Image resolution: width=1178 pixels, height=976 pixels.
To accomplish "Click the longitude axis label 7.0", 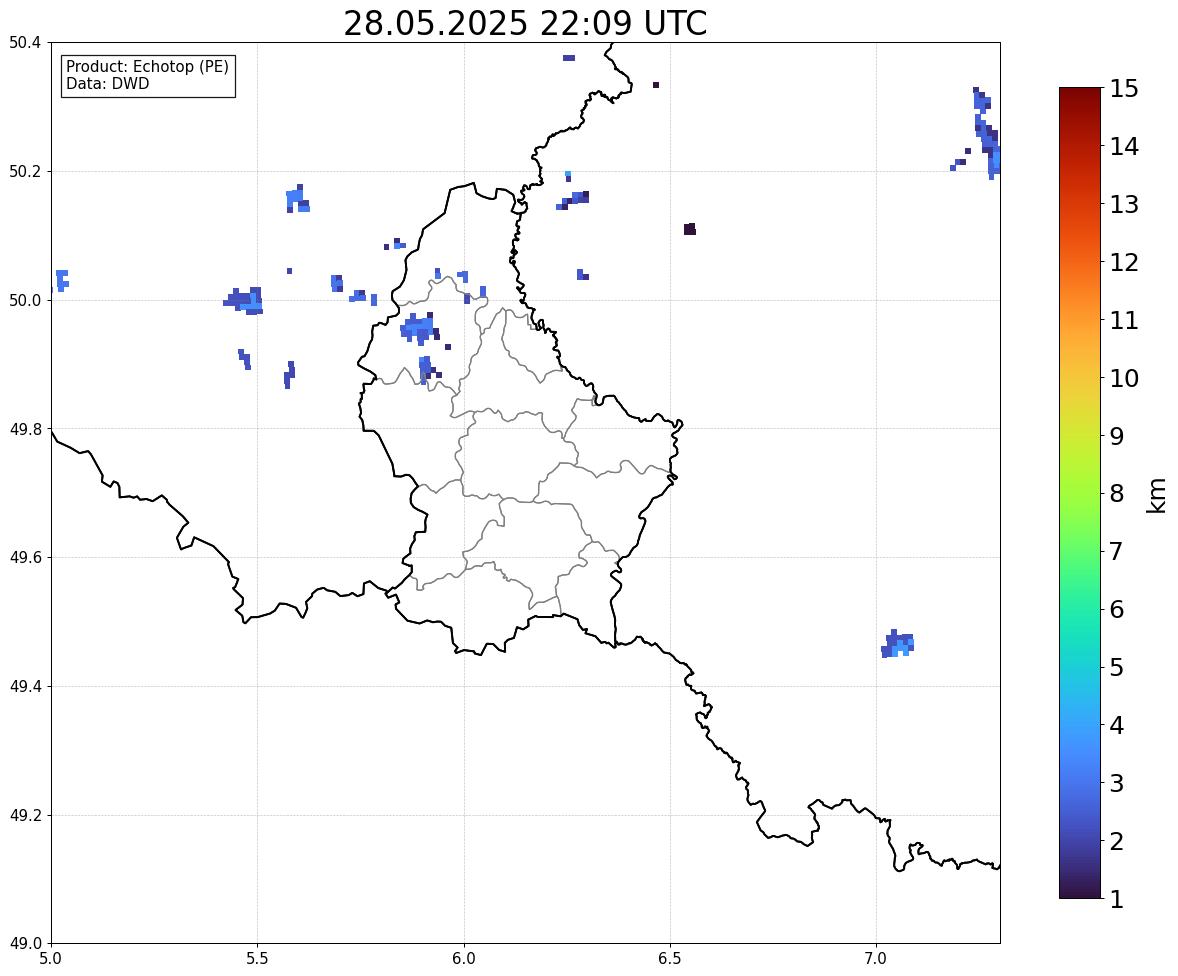I will pos(876,959).
